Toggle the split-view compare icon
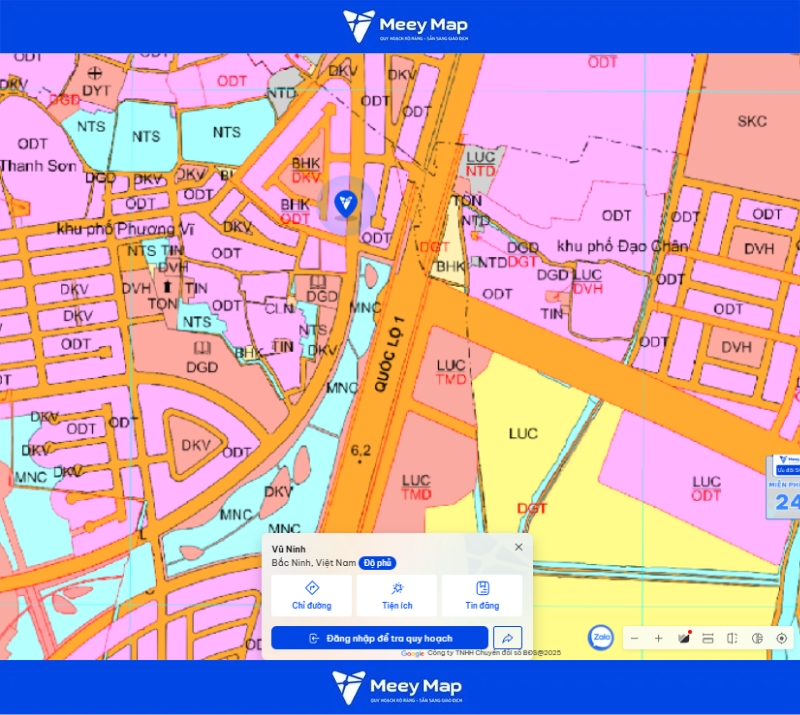The width and height of the screenshot is (800, 715). 732,638
